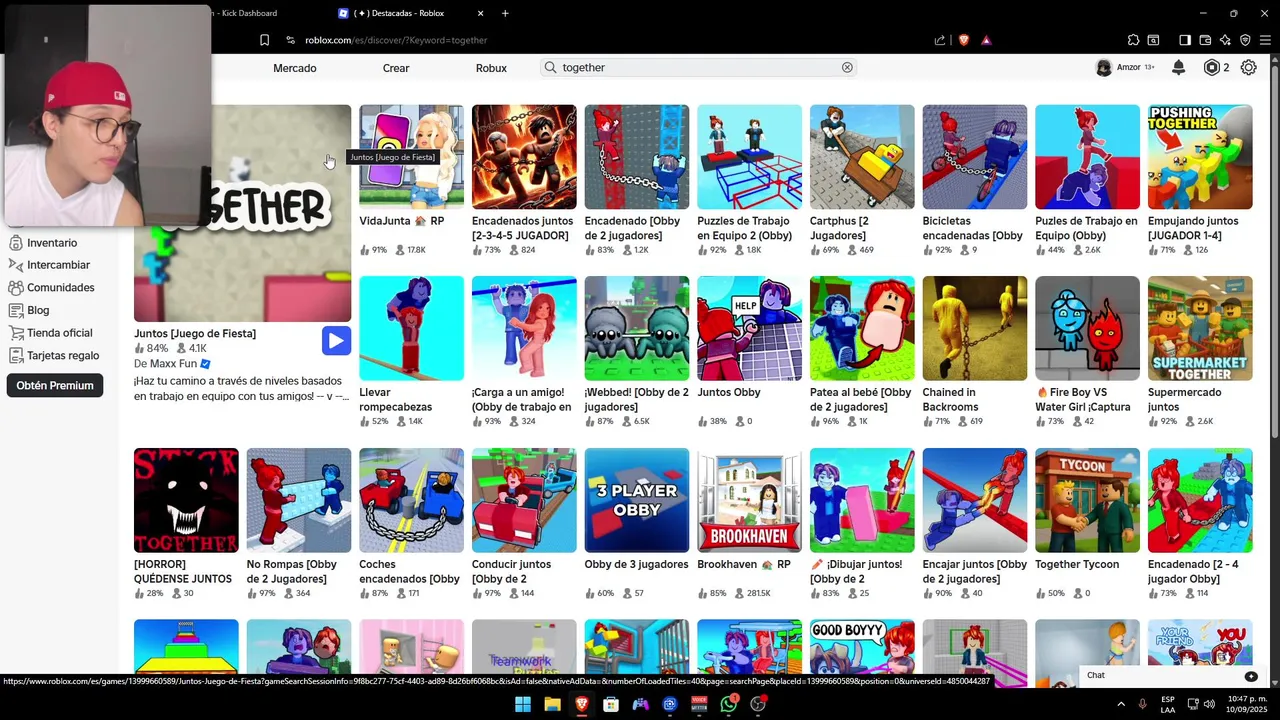Screen dimensions: 1280x720
Task: Open a new browser tab
Action: tap(505, 13)
